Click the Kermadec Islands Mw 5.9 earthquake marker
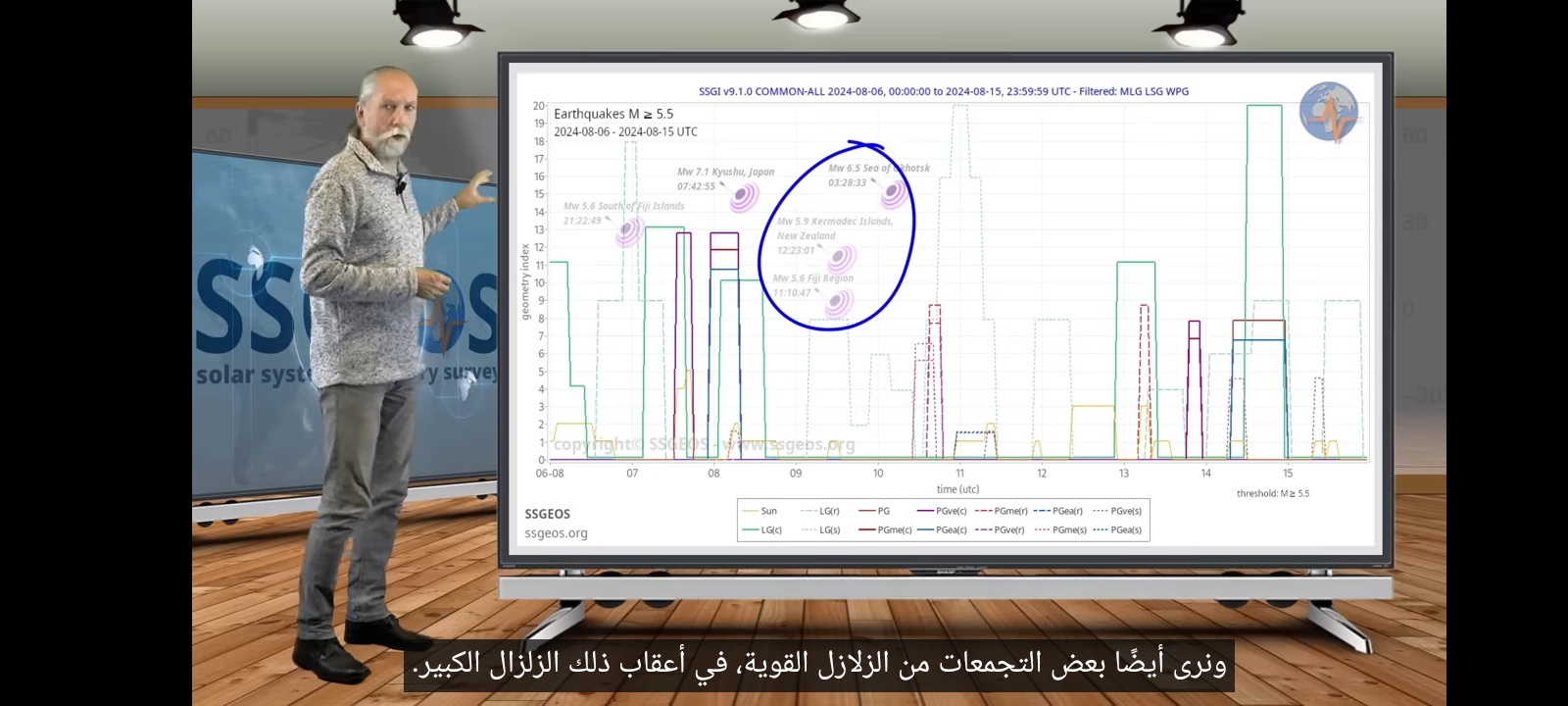 (841, 260)
